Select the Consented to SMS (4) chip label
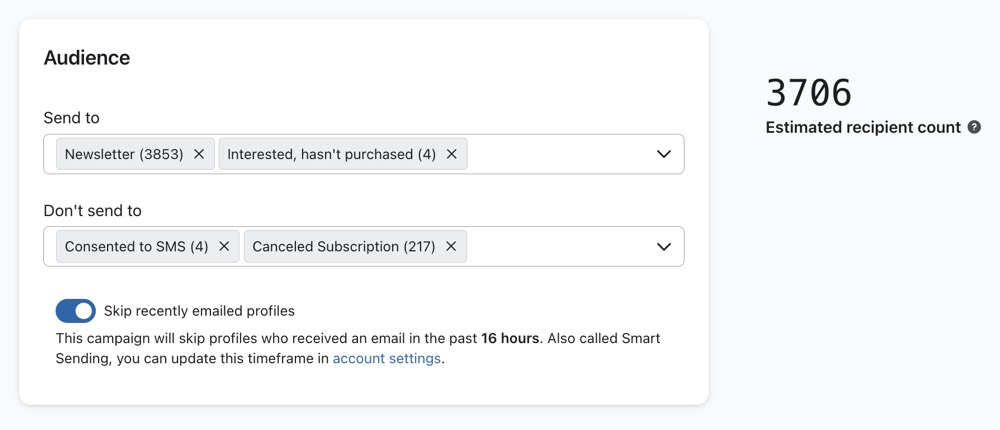 [136, 246]
